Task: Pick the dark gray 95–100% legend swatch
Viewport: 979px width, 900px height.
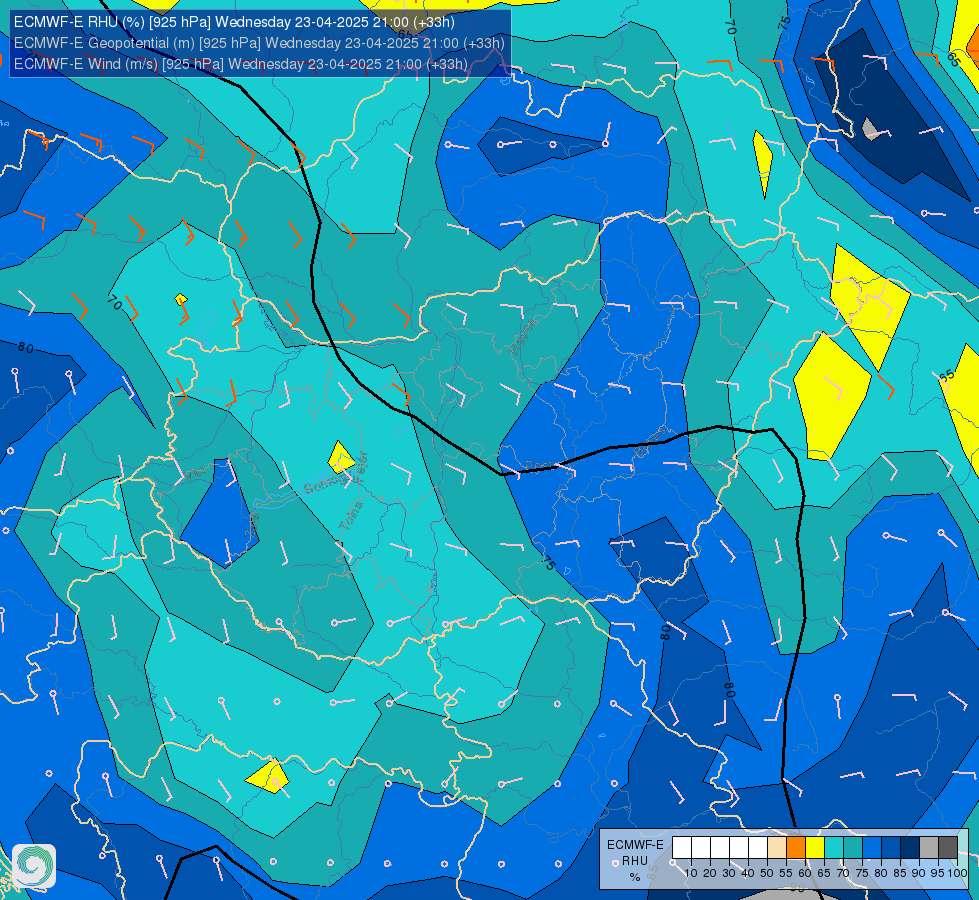Action: click(x=948, y=847)
